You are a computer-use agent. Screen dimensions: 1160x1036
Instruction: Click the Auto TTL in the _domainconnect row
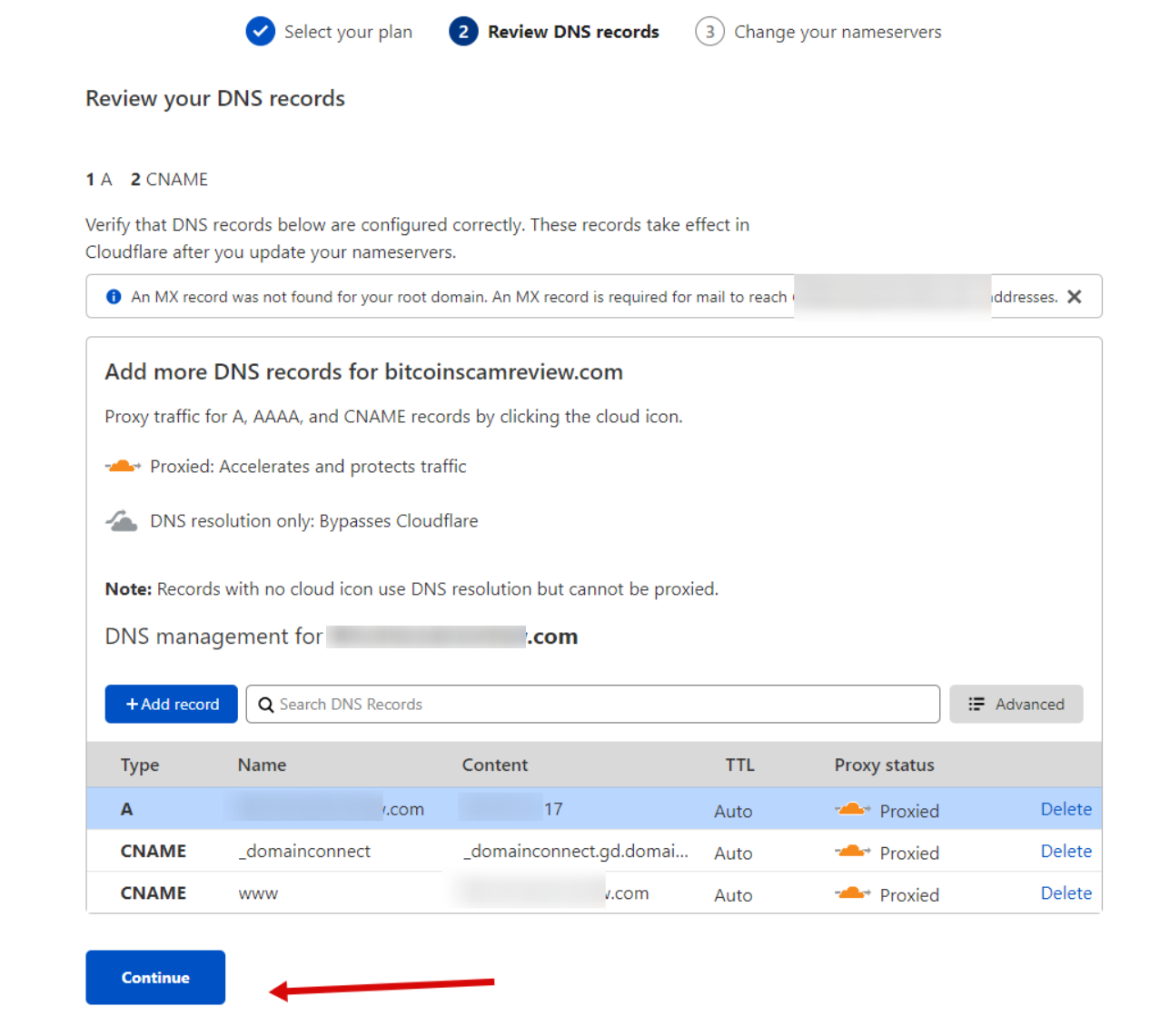click(x=733, y=853)
